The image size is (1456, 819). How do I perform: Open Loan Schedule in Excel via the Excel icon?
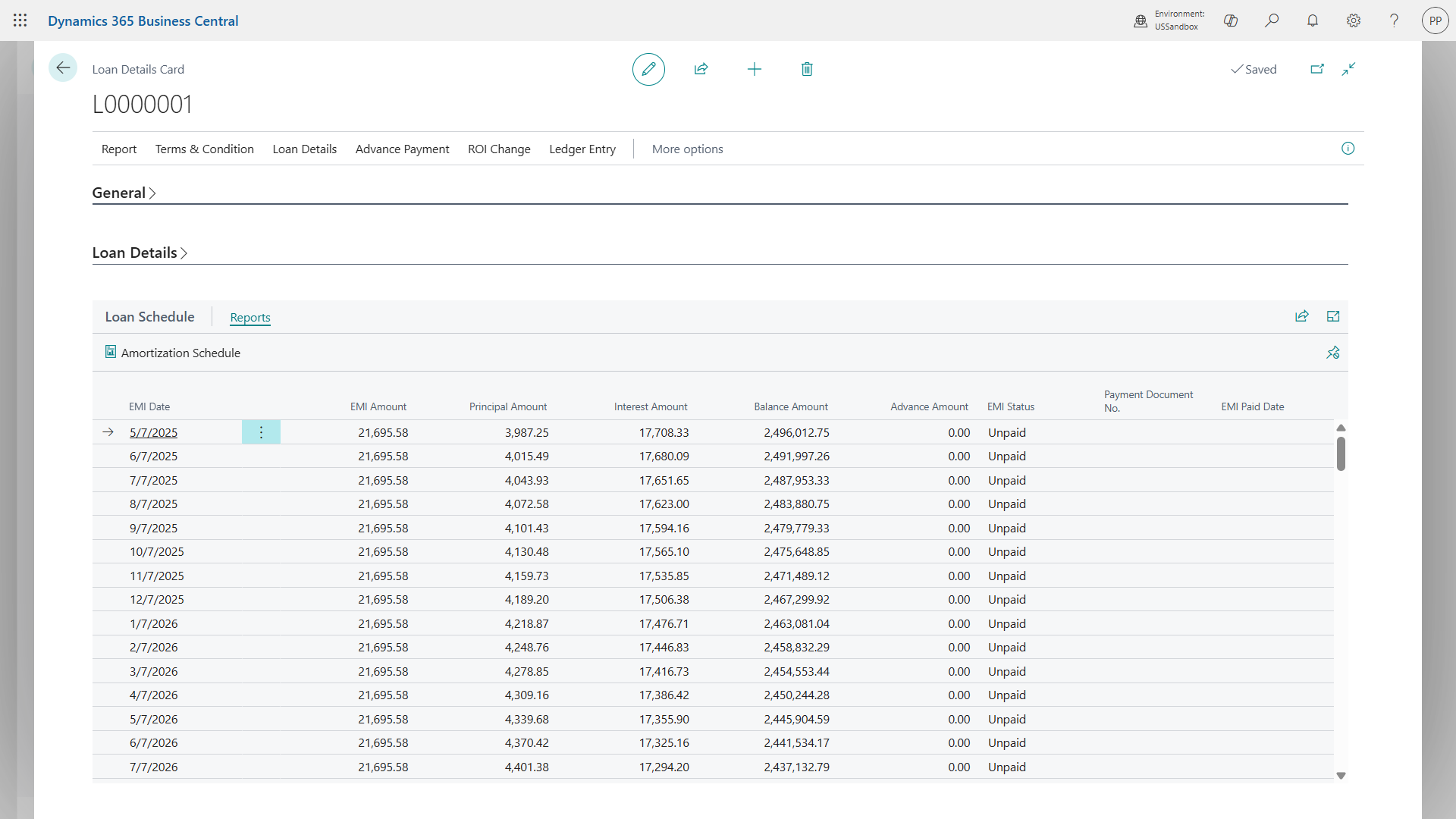[x=1333, y=316]
